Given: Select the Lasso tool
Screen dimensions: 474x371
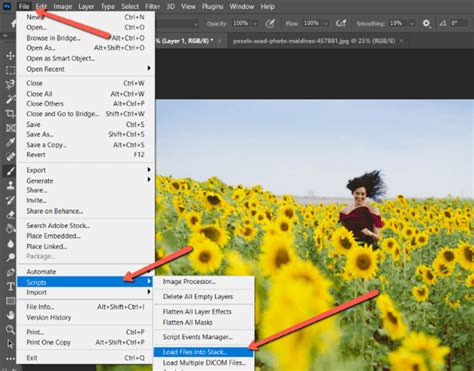Looking at the screenshot, I should [x=10, y=84].
